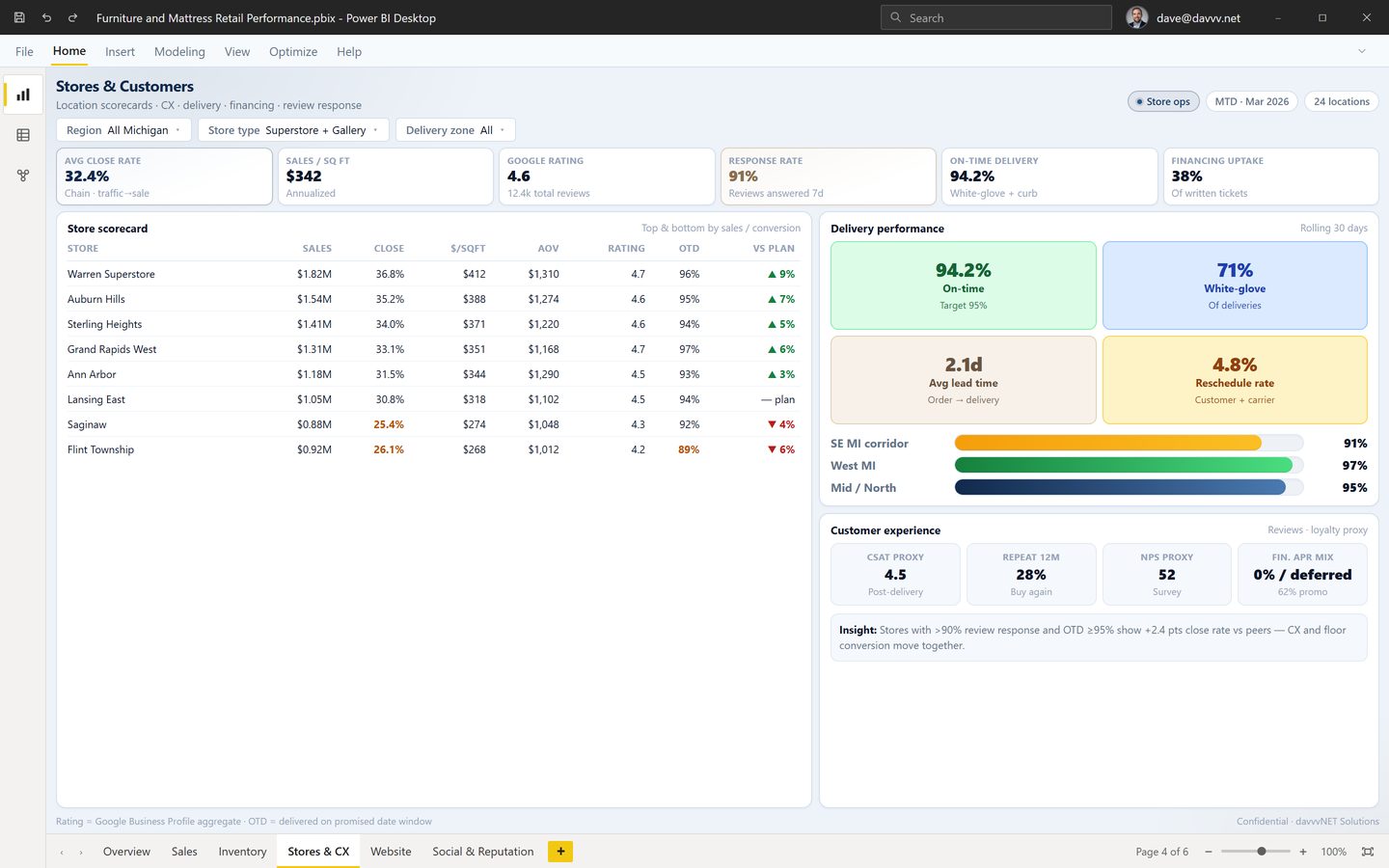Click the SE MI corridor progress bar
The height and width of the screenshot is (868, 1389).
point(1129,443)
